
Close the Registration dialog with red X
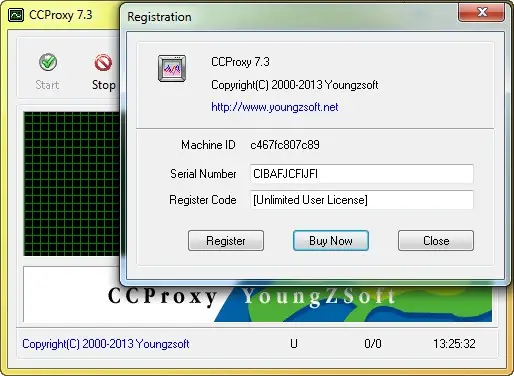point(482,12)
